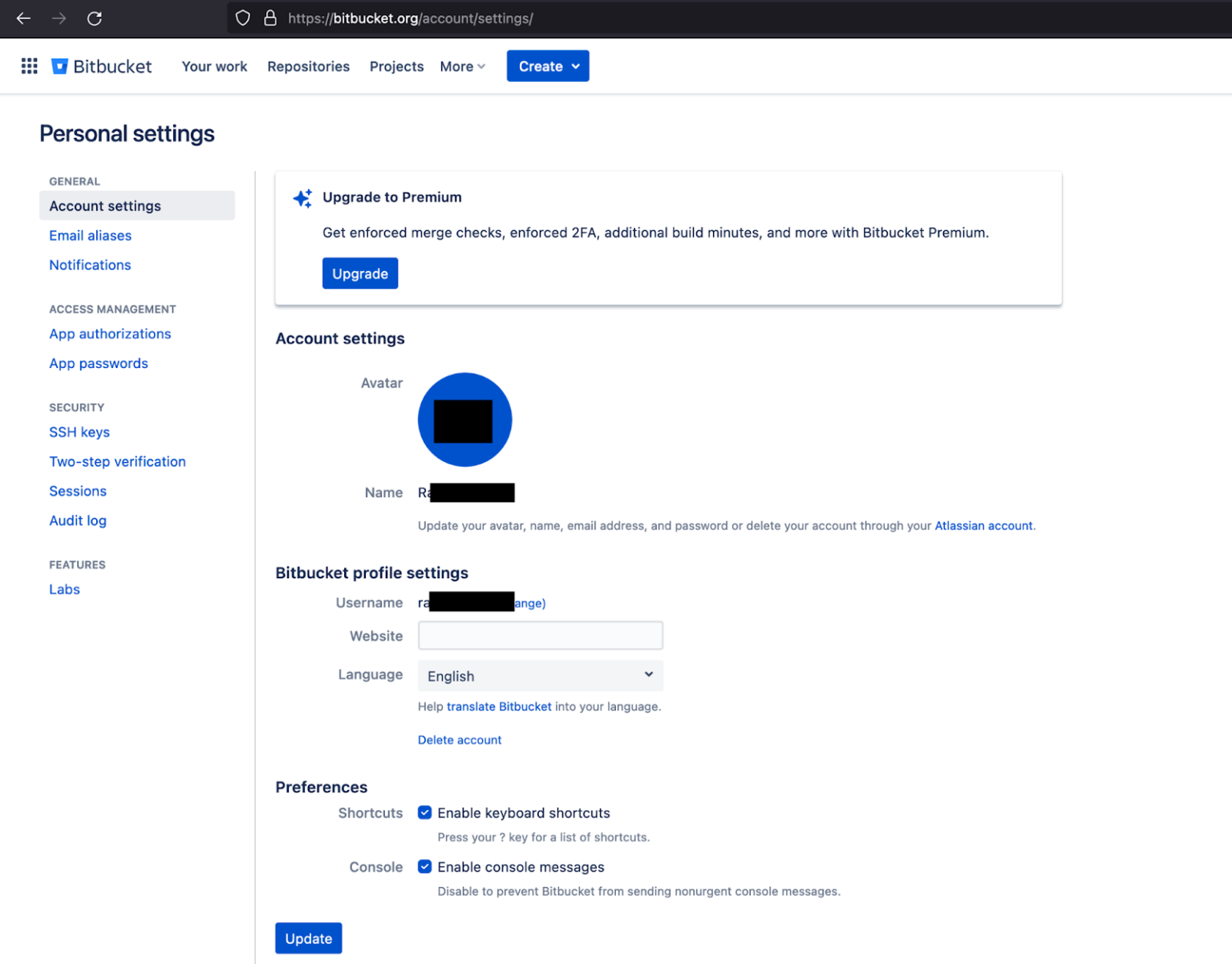The width and height of the screenshot is (1232, 964).
Task: Switch to the Repositories tab
Action: point(308,66)
